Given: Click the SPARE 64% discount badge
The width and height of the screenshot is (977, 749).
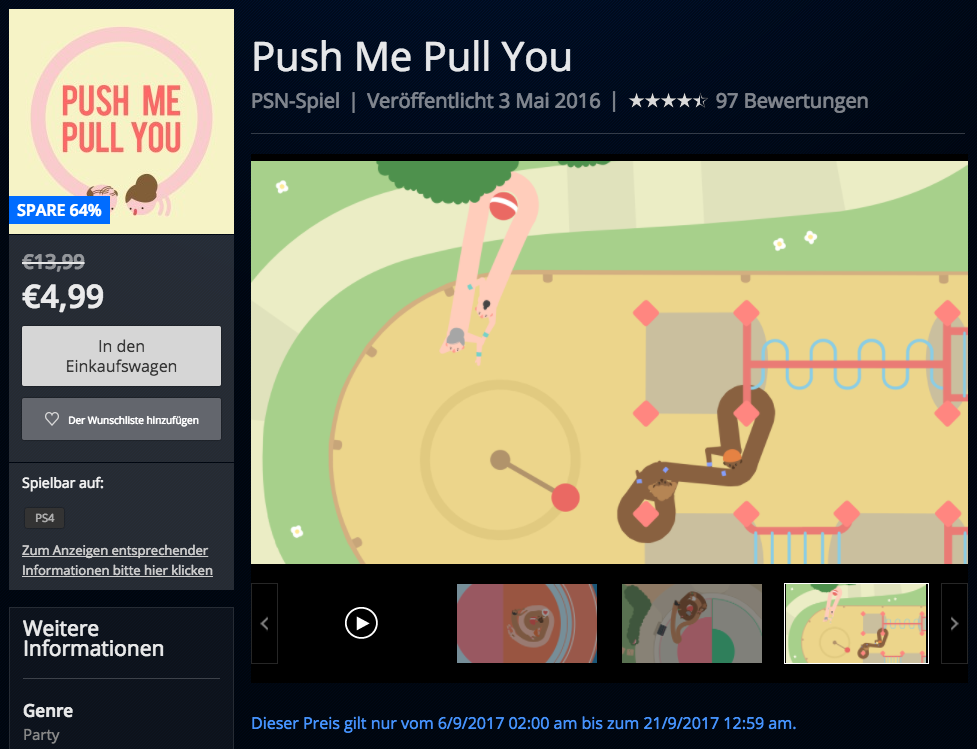Looking at the screenshot, I should coord(59,210).
